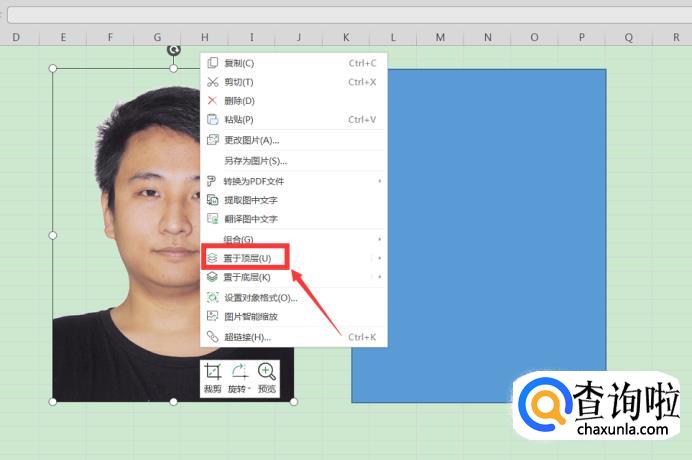Click the PDF convert icon
The width and height of the screenshot is (692, 460).
point(212,181)
